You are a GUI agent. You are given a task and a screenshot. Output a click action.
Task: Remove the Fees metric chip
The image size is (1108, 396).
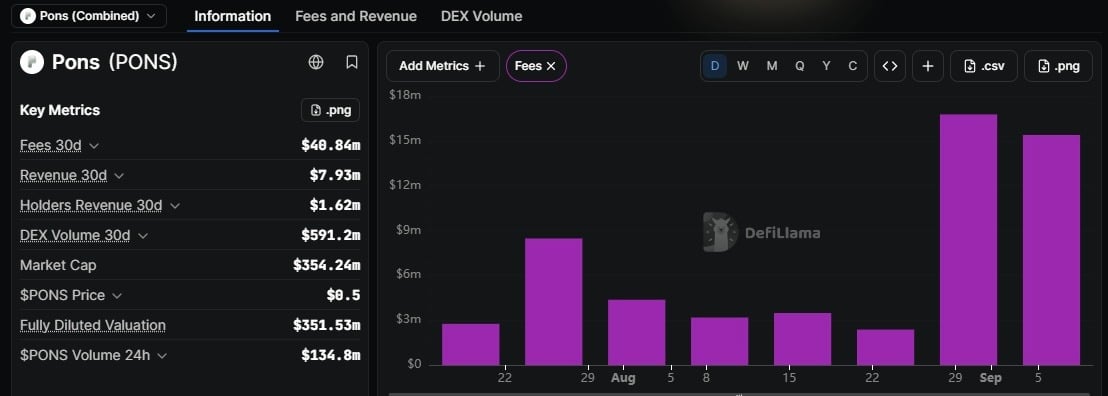pyautogui.click(x=551, y=66)
